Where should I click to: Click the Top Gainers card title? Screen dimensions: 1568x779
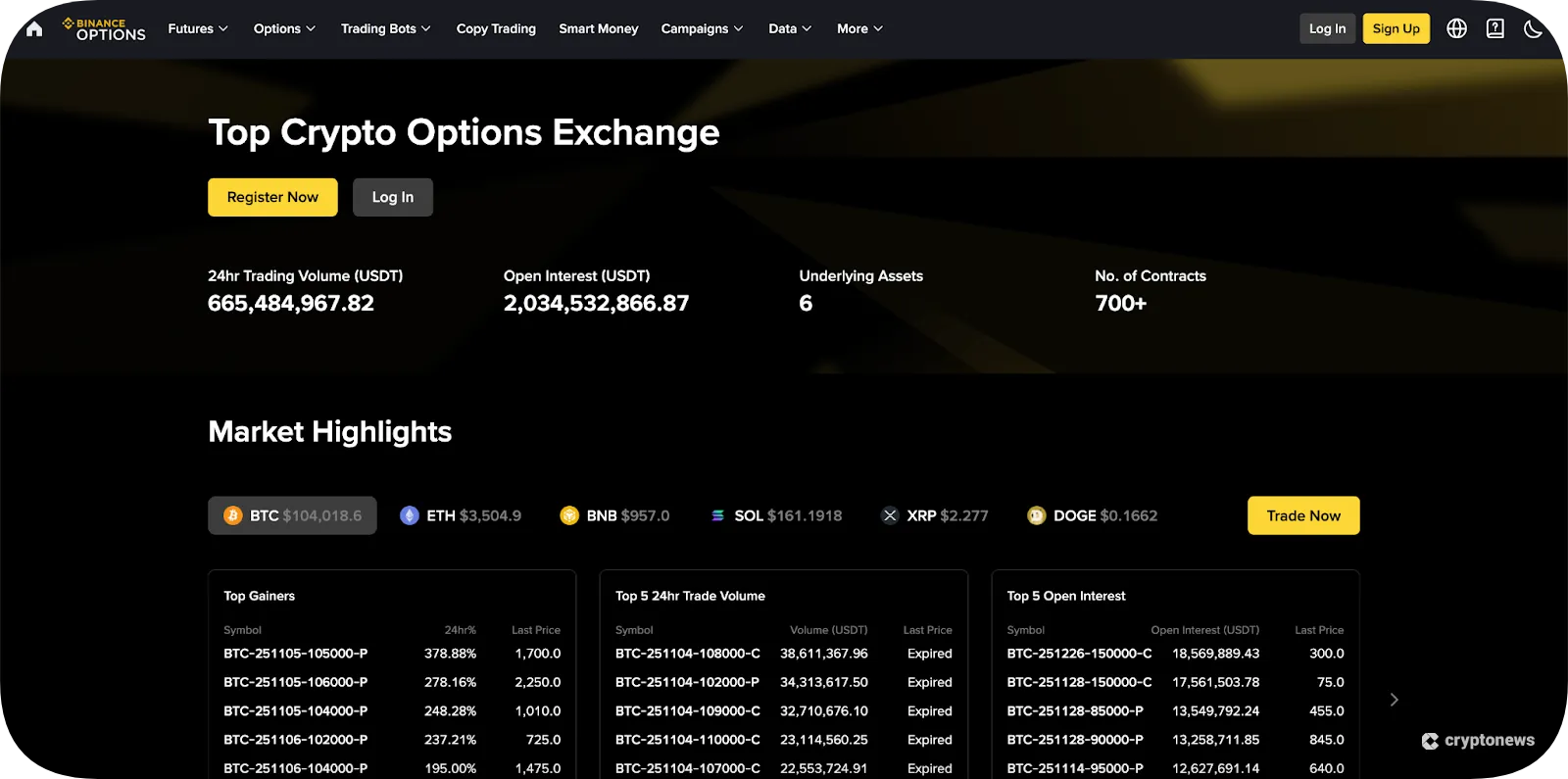(259, 596)
